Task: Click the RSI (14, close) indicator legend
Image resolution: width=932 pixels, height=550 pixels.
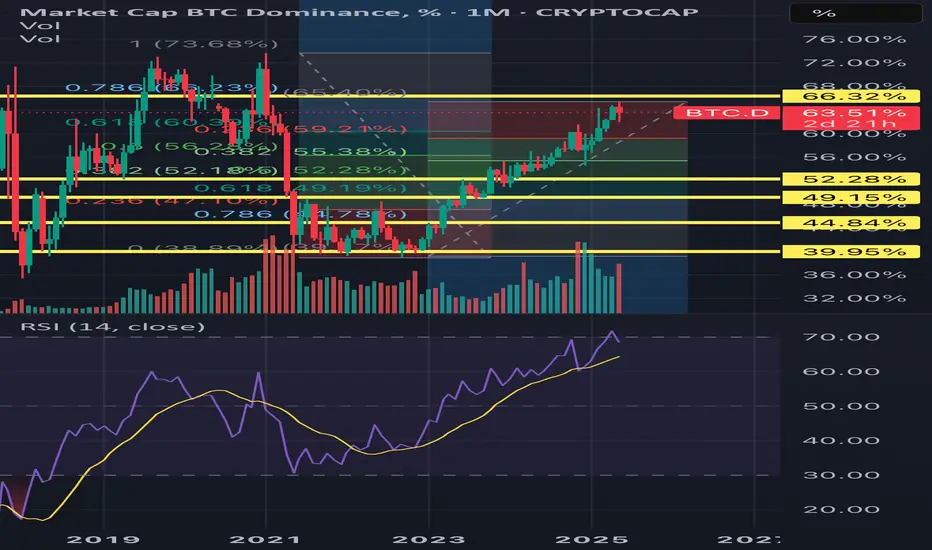Action: tap(112, 326)
